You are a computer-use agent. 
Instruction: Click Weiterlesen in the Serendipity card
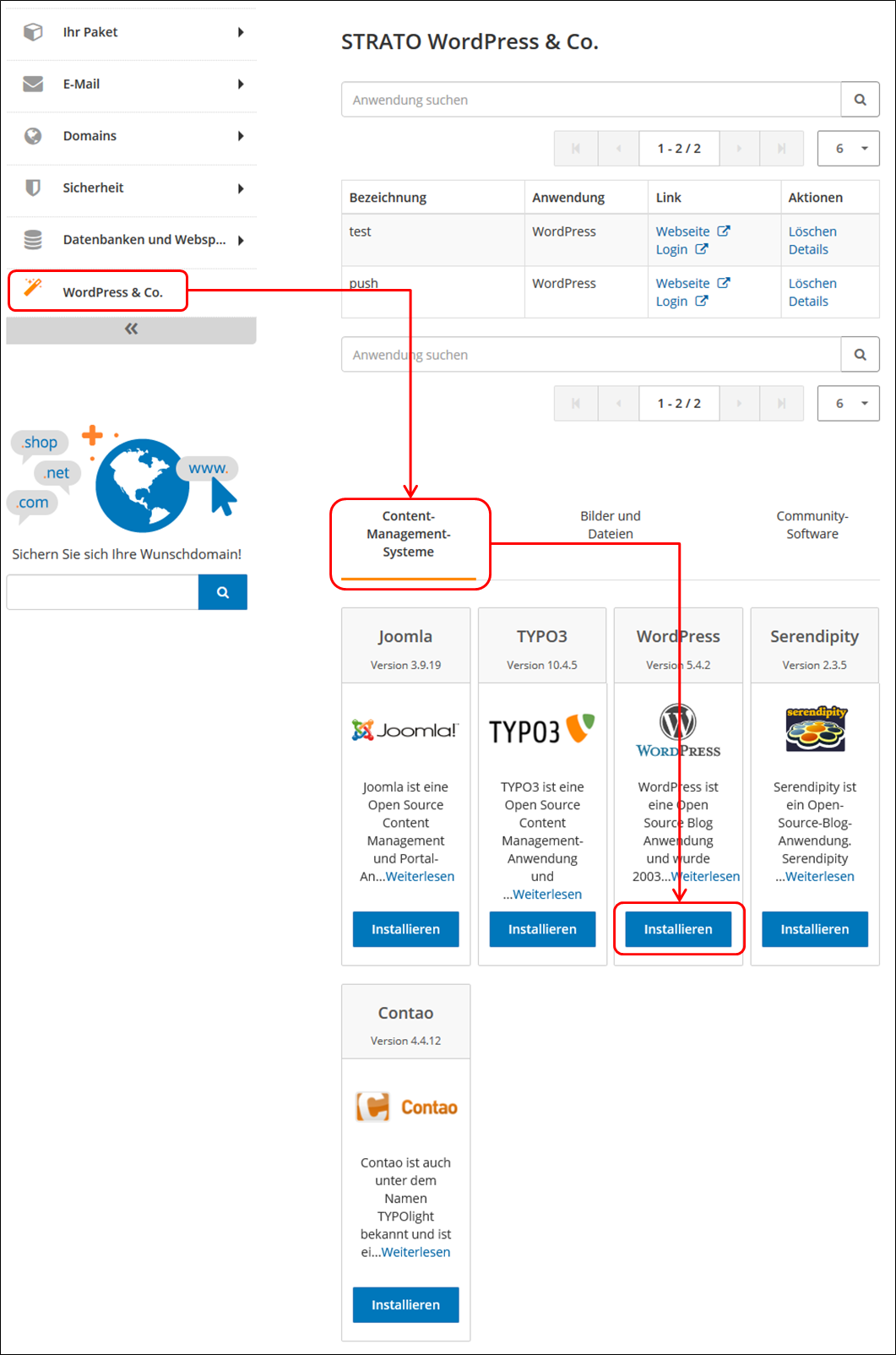[820, 877]
